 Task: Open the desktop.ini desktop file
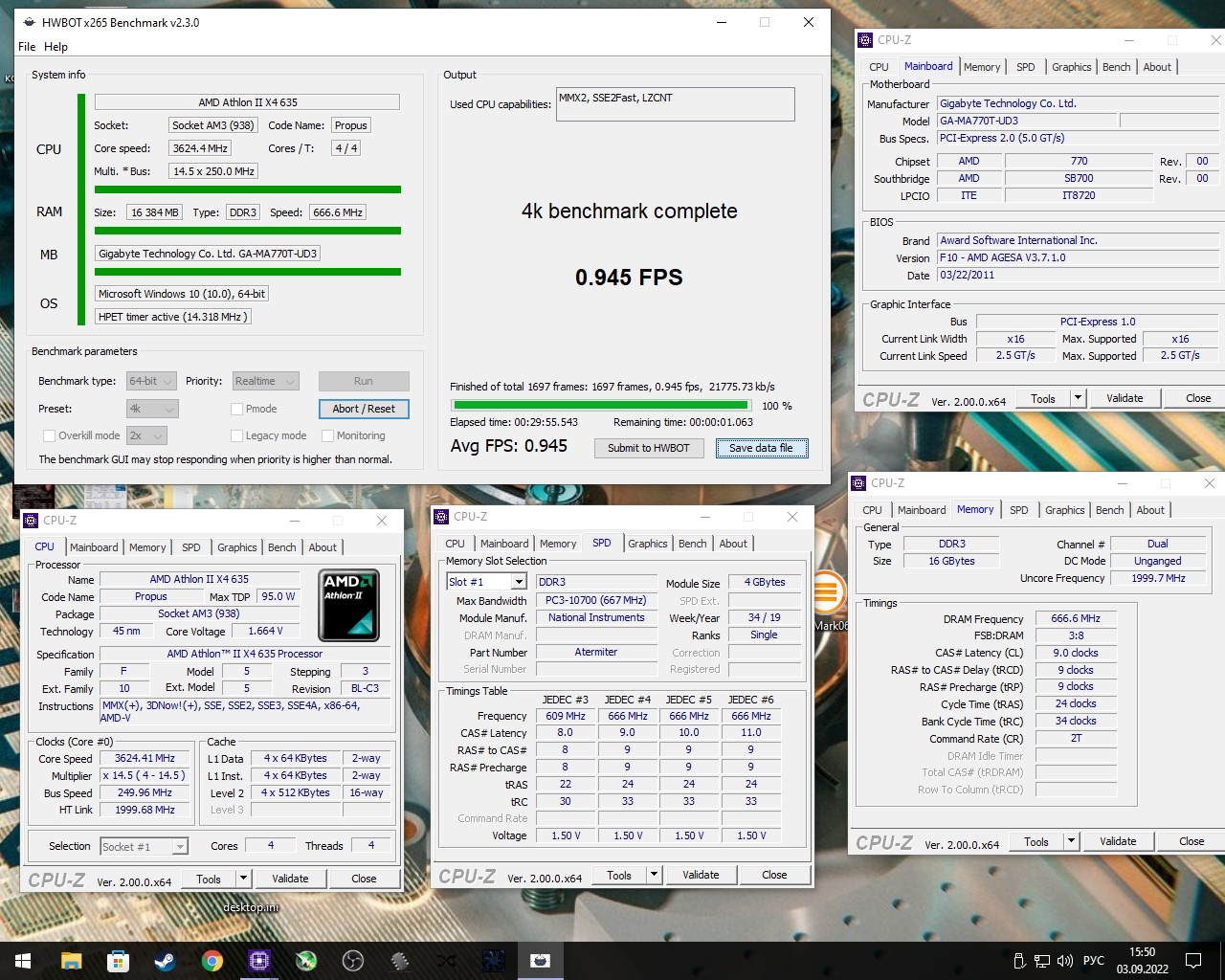point(251,907)
